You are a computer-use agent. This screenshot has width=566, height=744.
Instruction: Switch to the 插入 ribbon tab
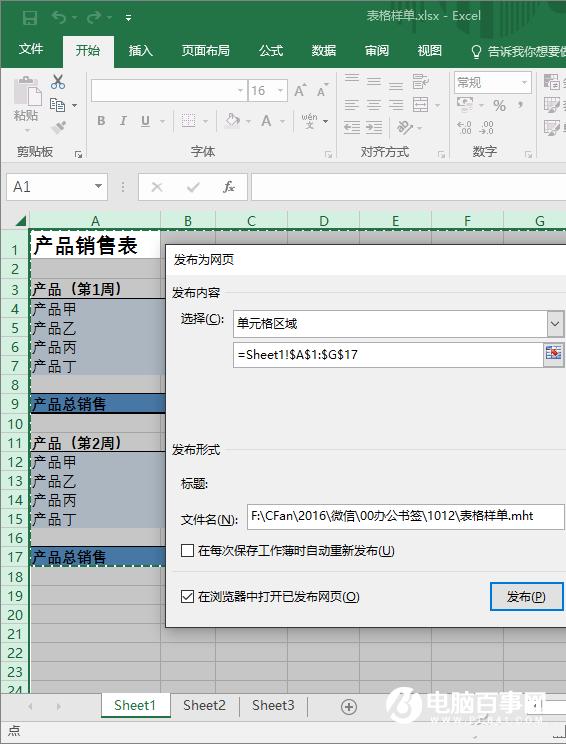(140, 50)
